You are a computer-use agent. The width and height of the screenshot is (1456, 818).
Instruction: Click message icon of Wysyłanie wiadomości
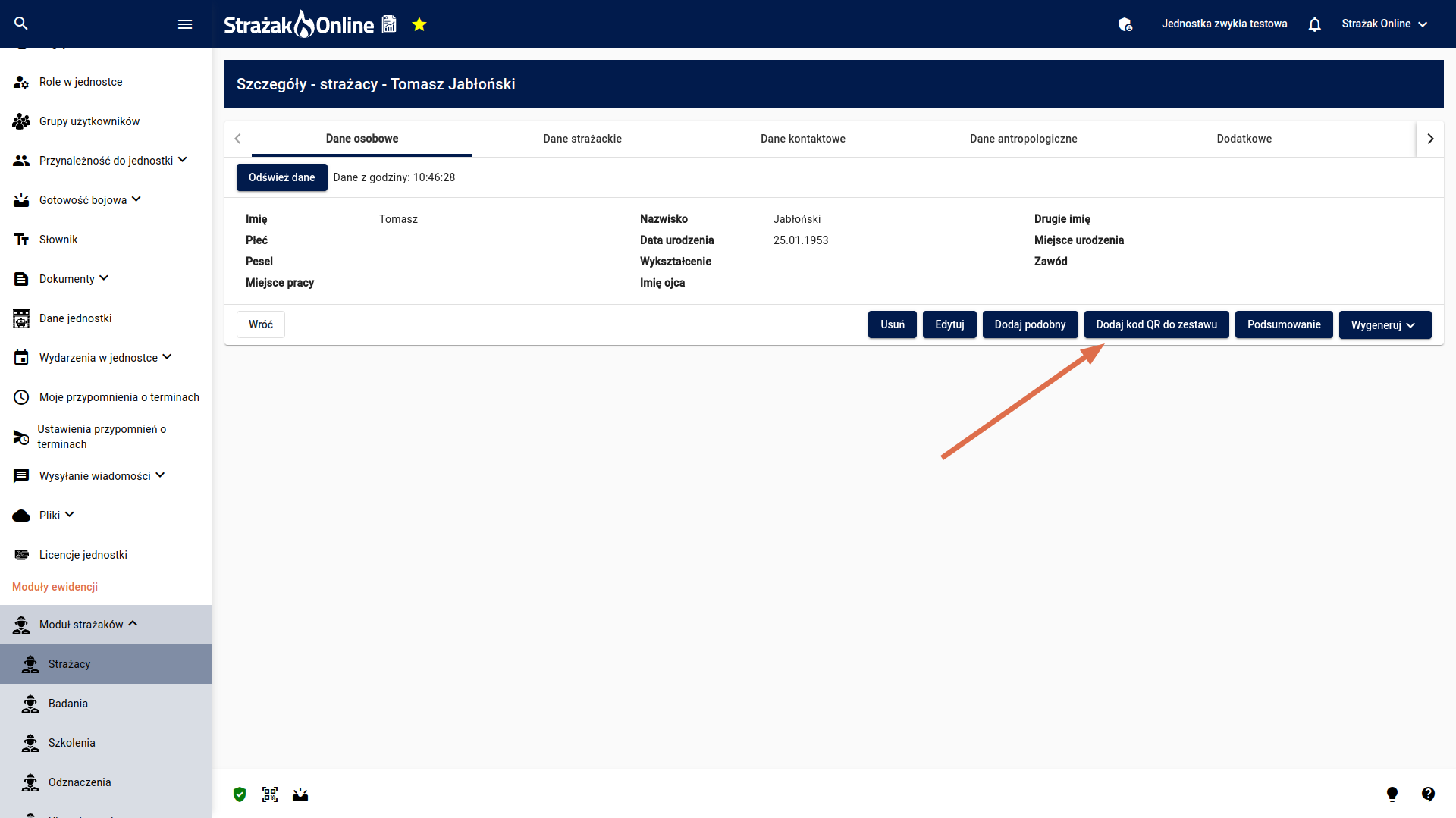pos(21,476)
